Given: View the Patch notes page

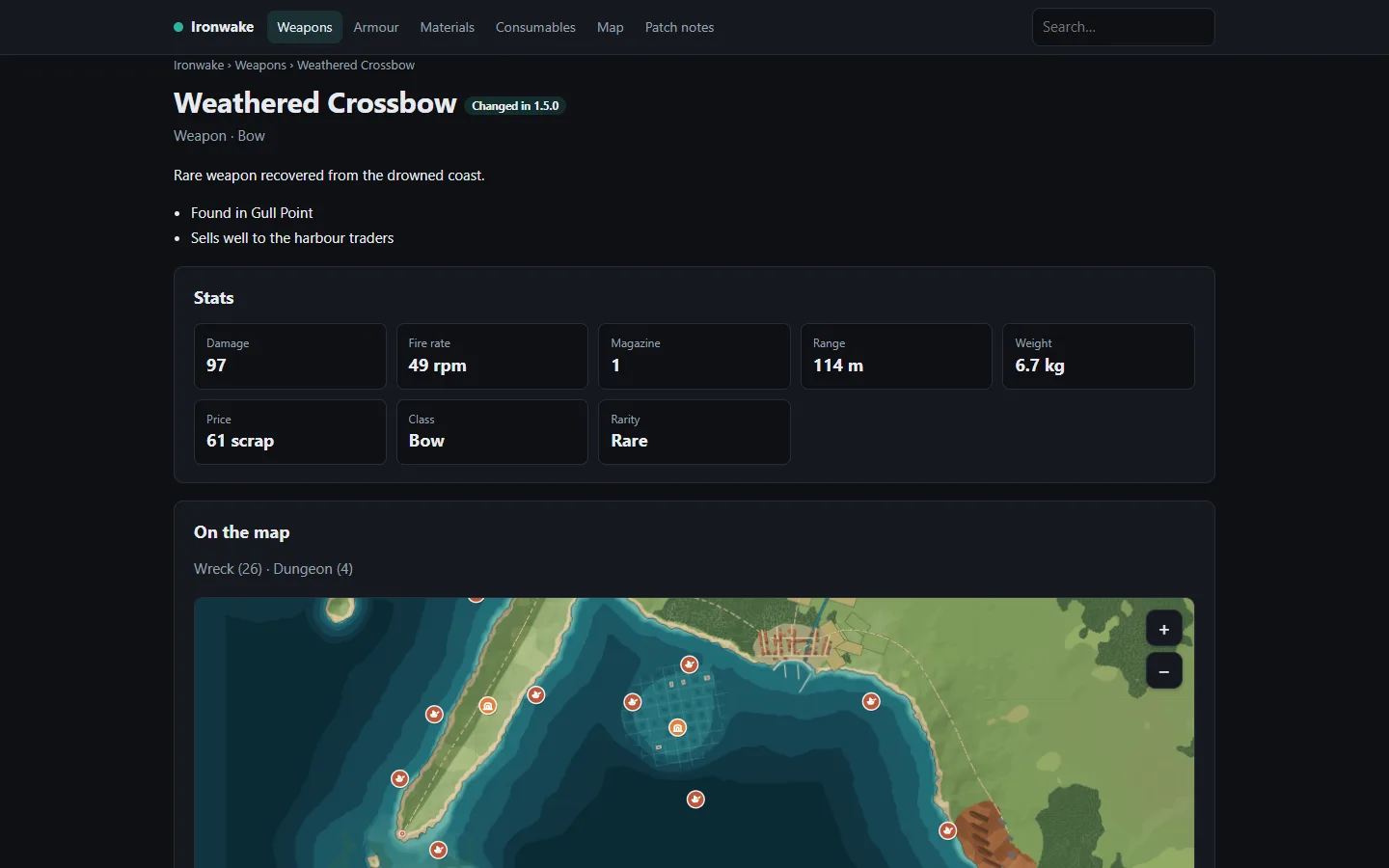Looking at the screenshot, I should point(680,27).
